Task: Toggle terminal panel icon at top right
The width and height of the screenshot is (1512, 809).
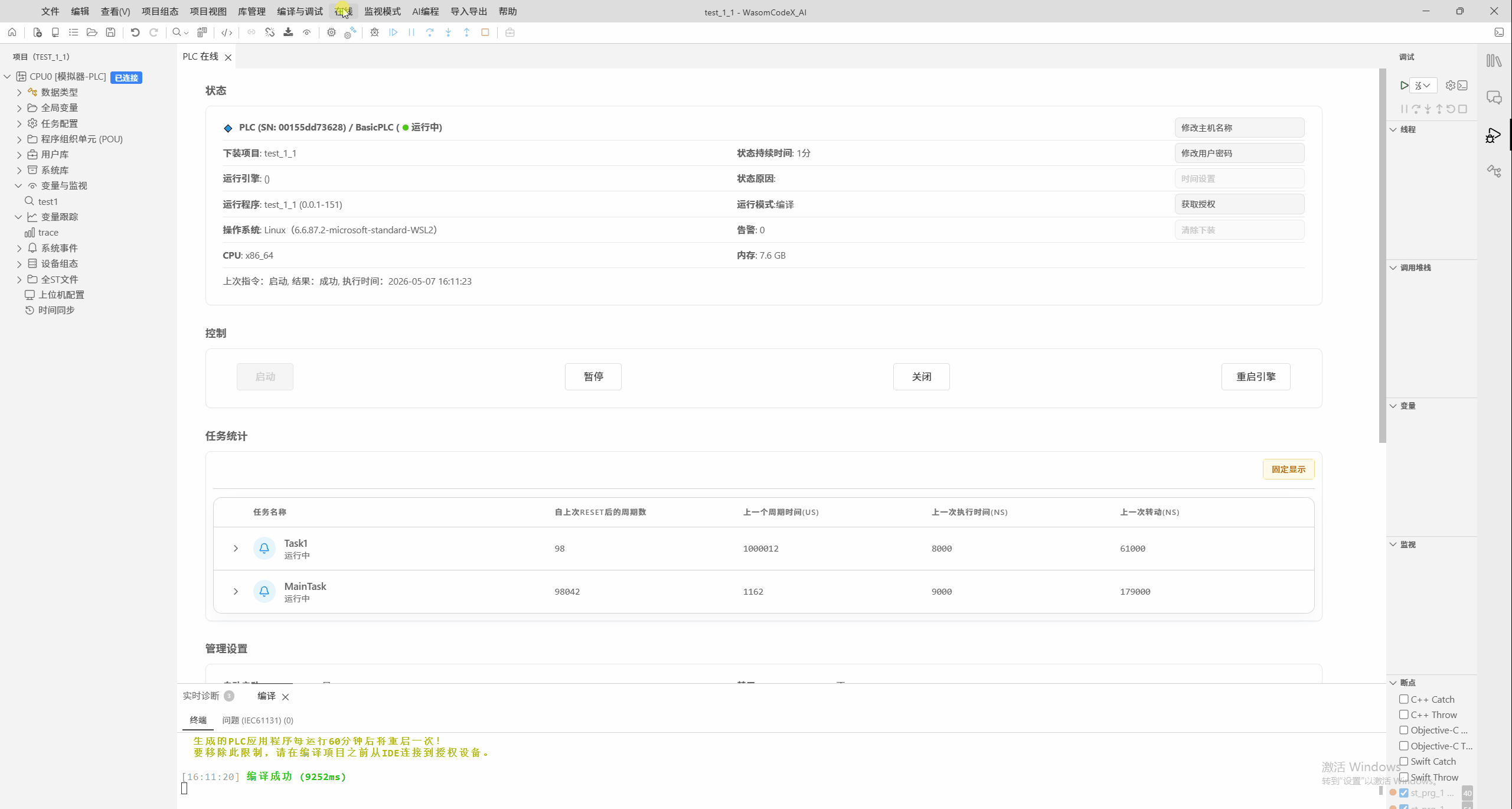Action: (1499, 32)
